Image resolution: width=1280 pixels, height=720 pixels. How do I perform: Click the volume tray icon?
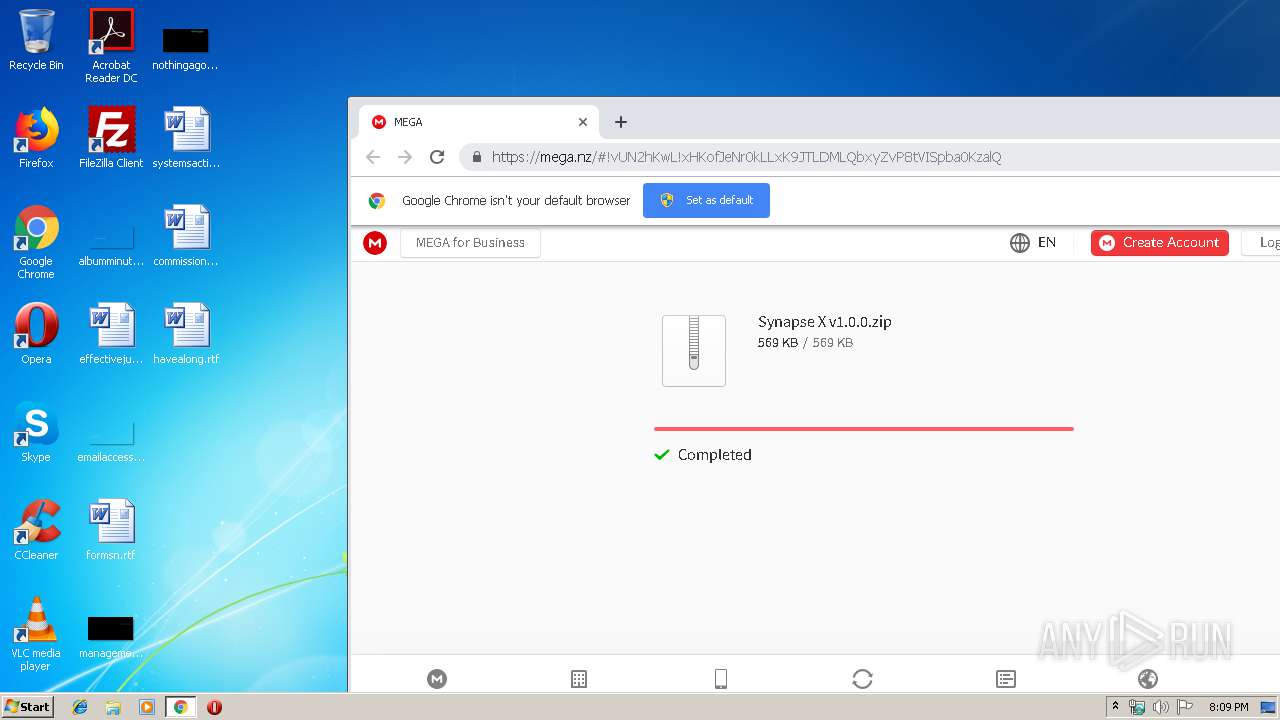click(x=1161, y=707)
